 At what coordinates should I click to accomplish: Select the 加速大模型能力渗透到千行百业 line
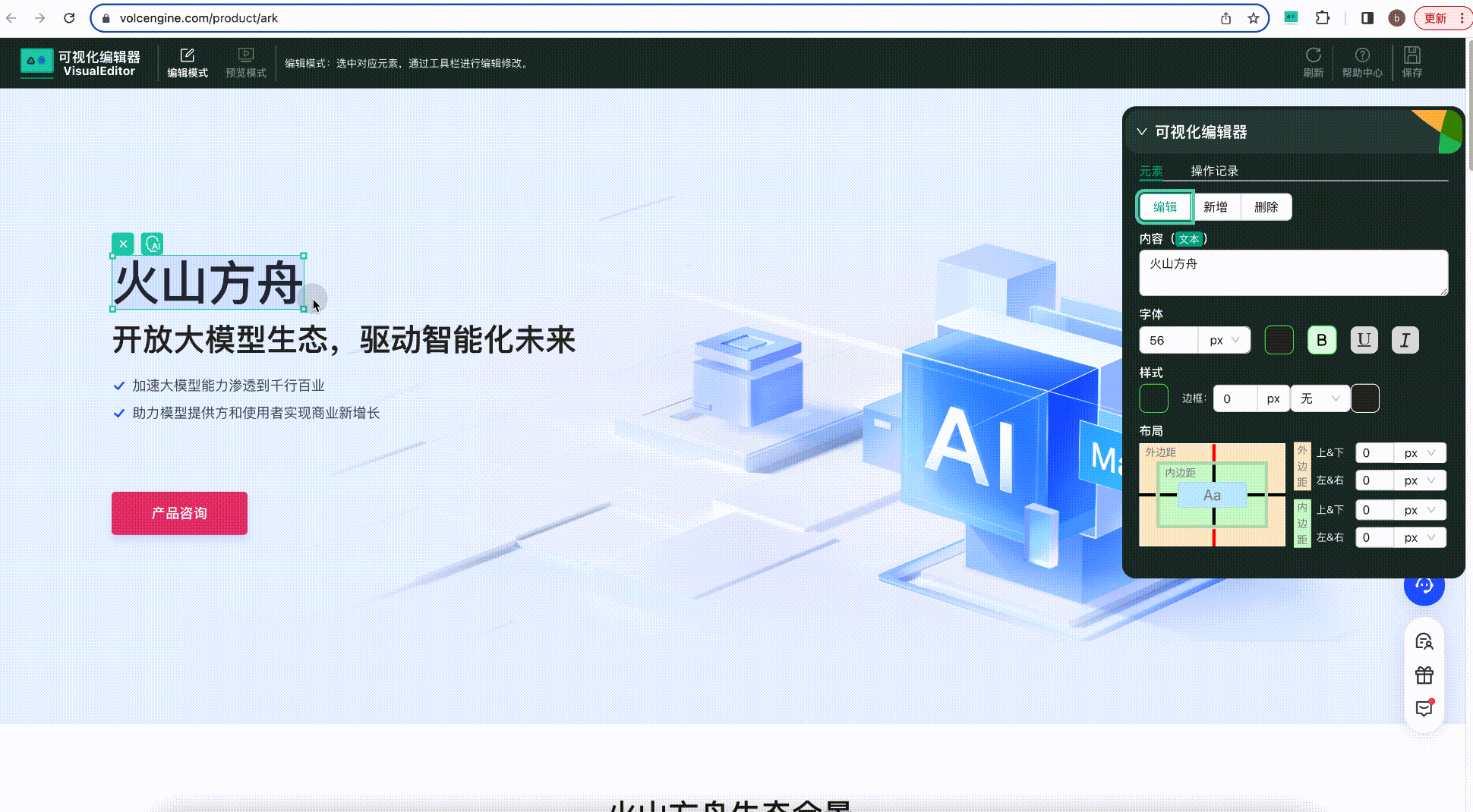228,386
